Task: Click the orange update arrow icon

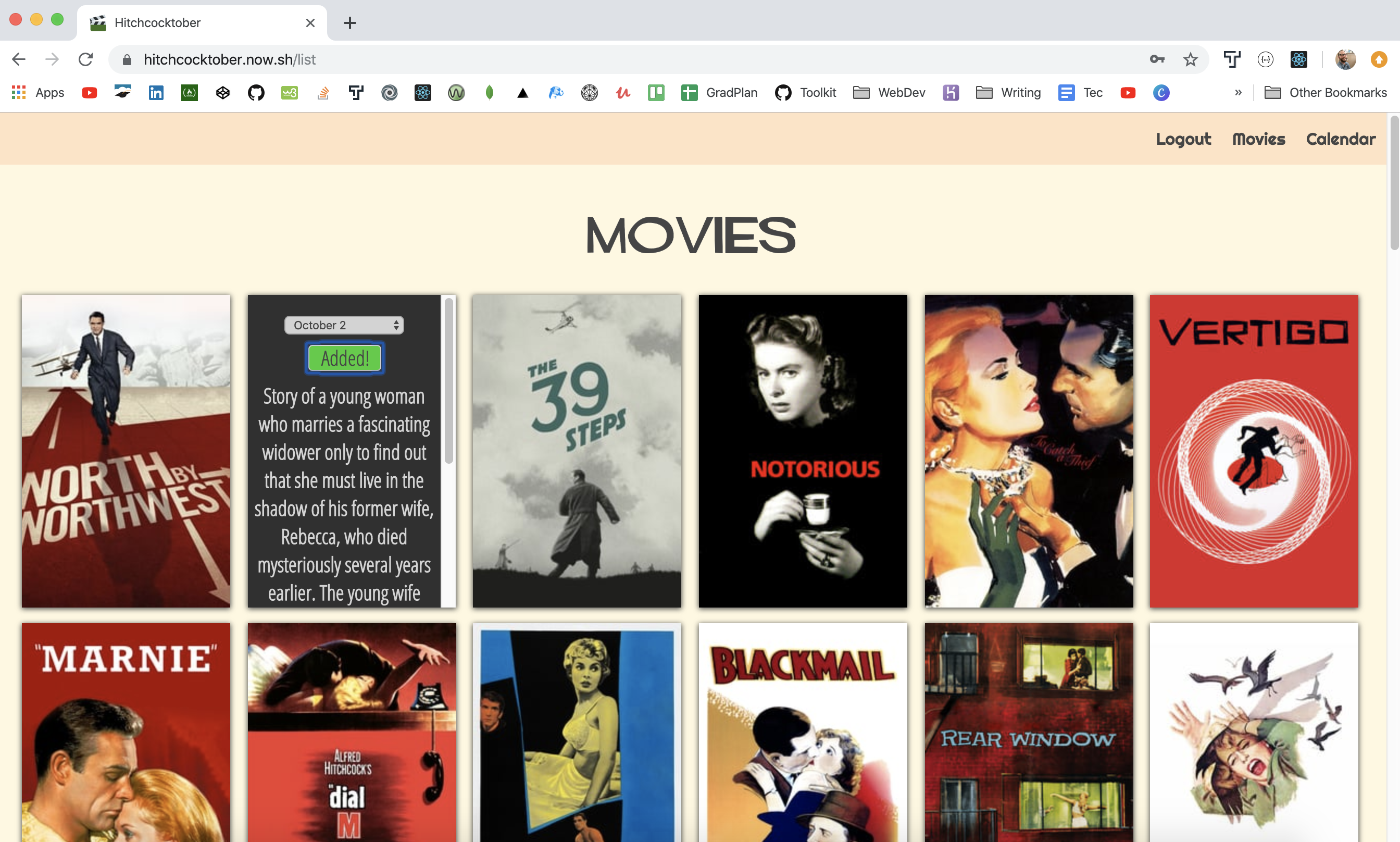Action: 1379,59
